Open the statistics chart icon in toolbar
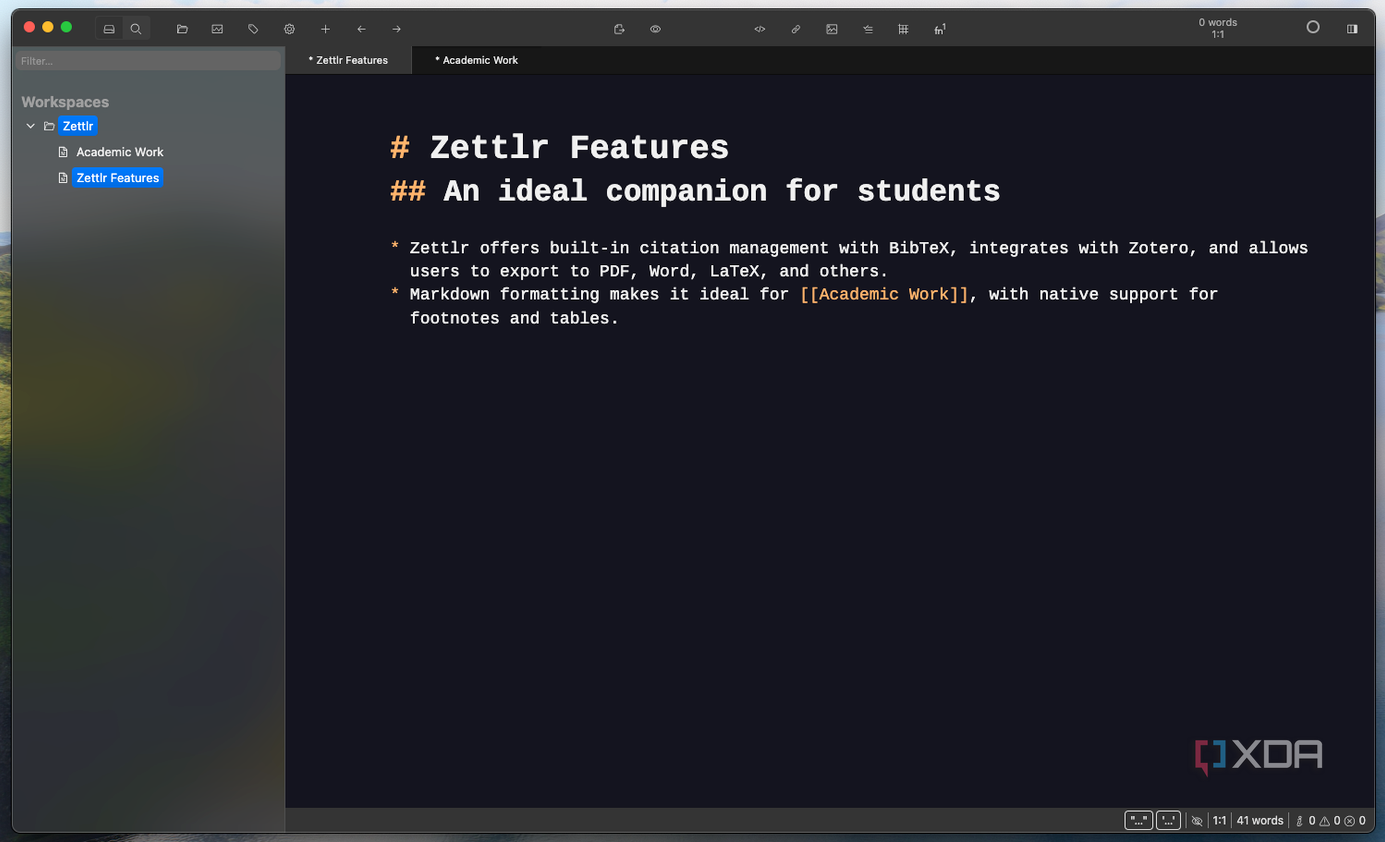Image resolution: width=1385 pixels, height=842 pixels. point(217,29)
